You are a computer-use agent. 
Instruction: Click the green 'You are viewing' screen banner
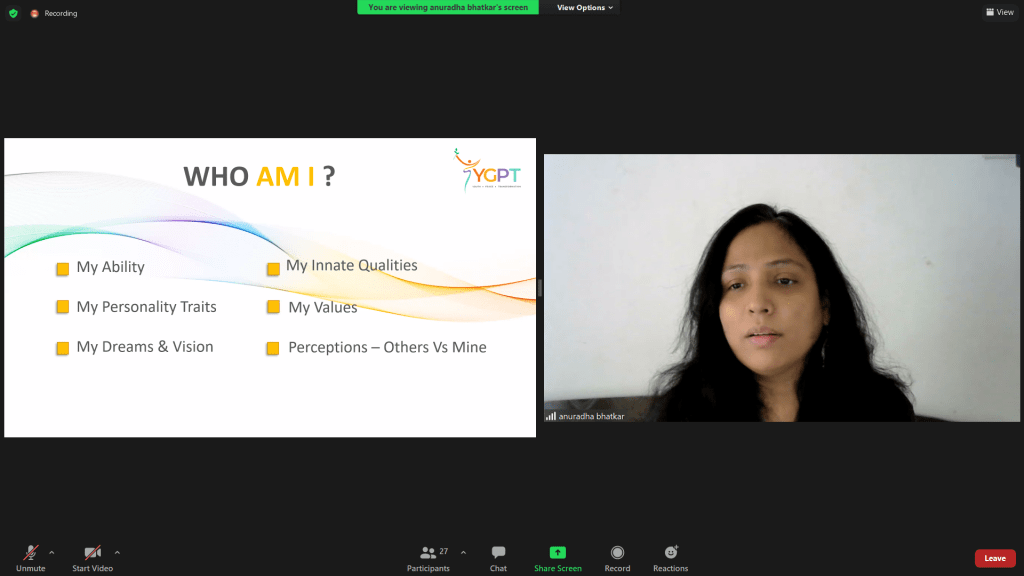(x=448, y=7)
